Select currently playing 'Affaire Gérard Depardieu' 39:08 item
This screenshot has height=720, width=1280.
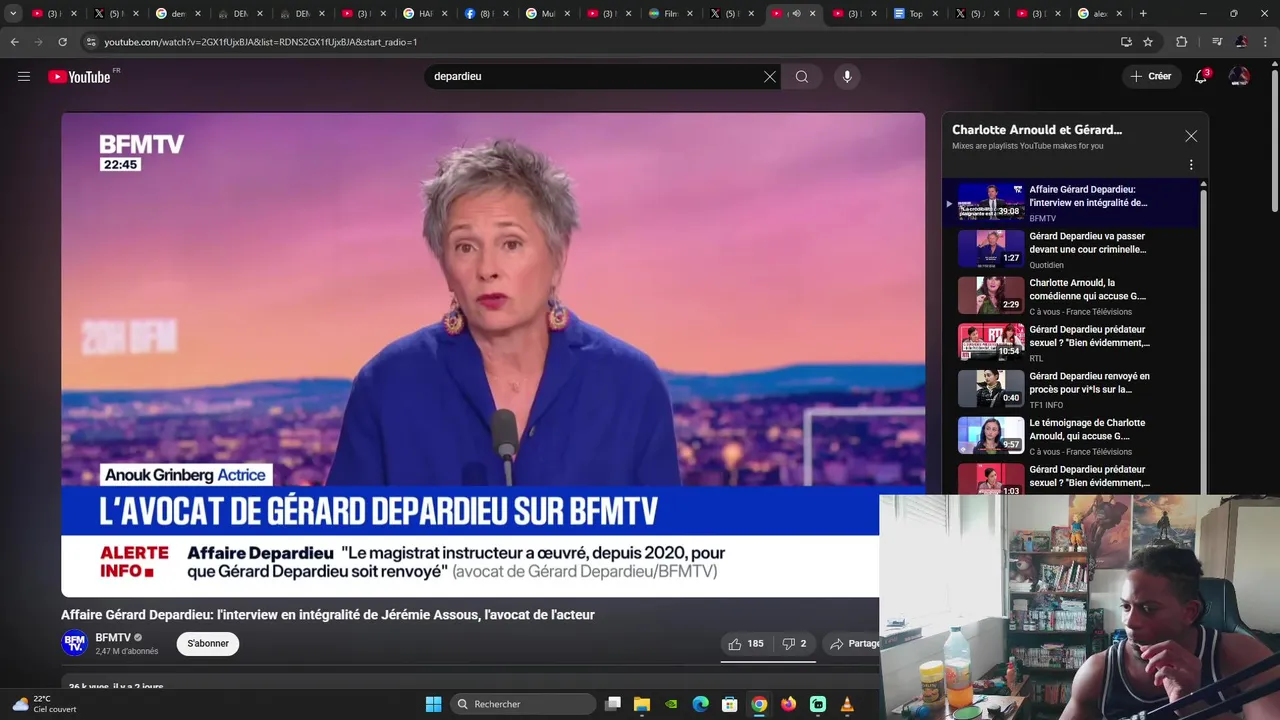coord(1071,202)
